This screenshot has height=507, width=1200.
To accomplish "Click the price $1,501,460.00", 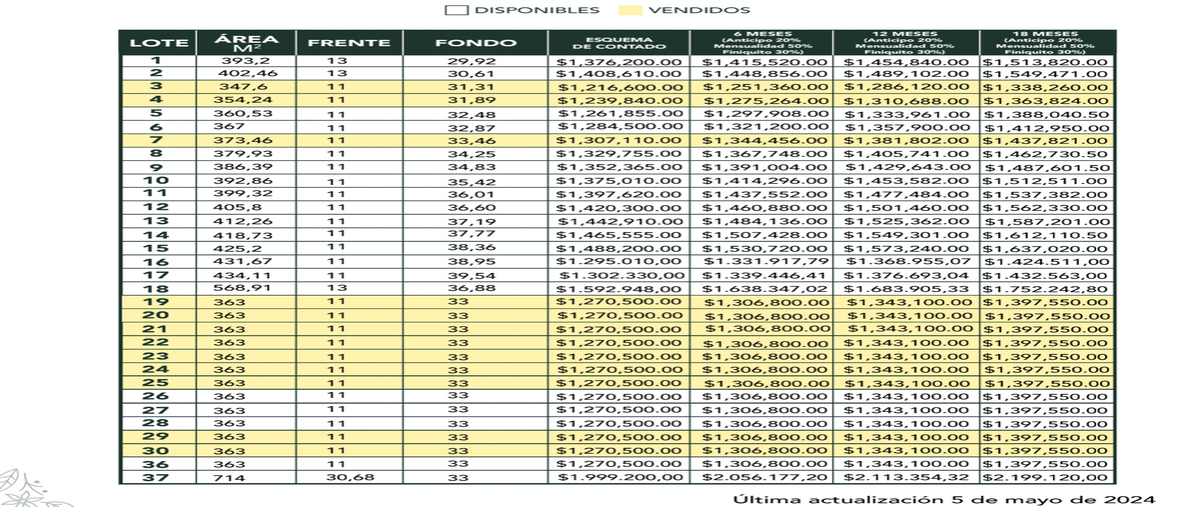I will click(x=907, y=207).
